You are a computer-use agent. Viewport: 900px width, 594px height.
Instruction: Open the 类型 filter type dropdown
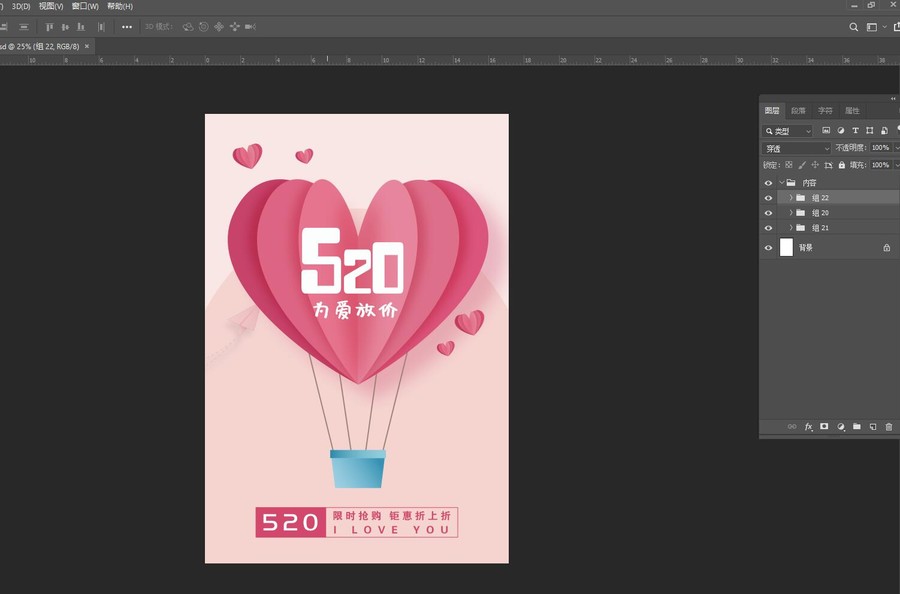pyautogui.click(x=787, y=131)
